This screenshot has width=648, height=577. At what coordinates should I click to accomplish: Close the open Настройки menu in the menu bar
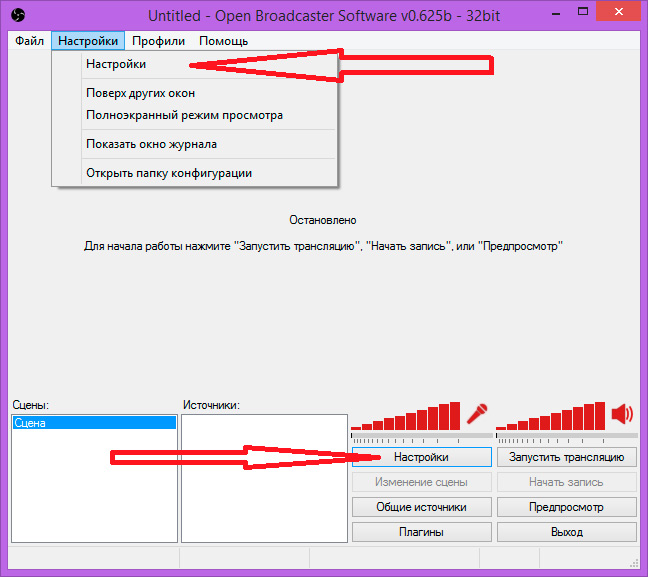[88, 41]
